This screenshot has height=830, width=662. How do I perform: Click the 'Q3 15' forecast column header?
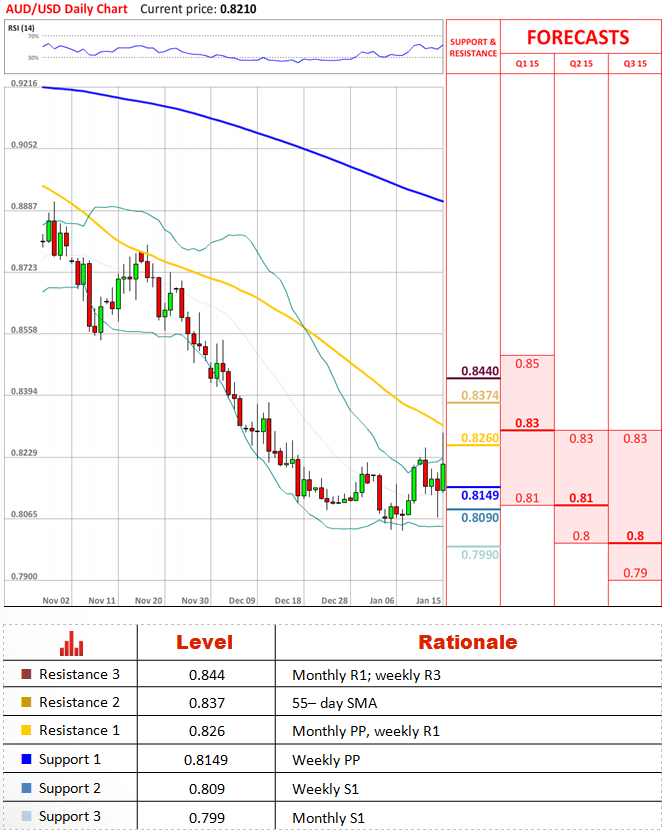[x=635, y=64]
